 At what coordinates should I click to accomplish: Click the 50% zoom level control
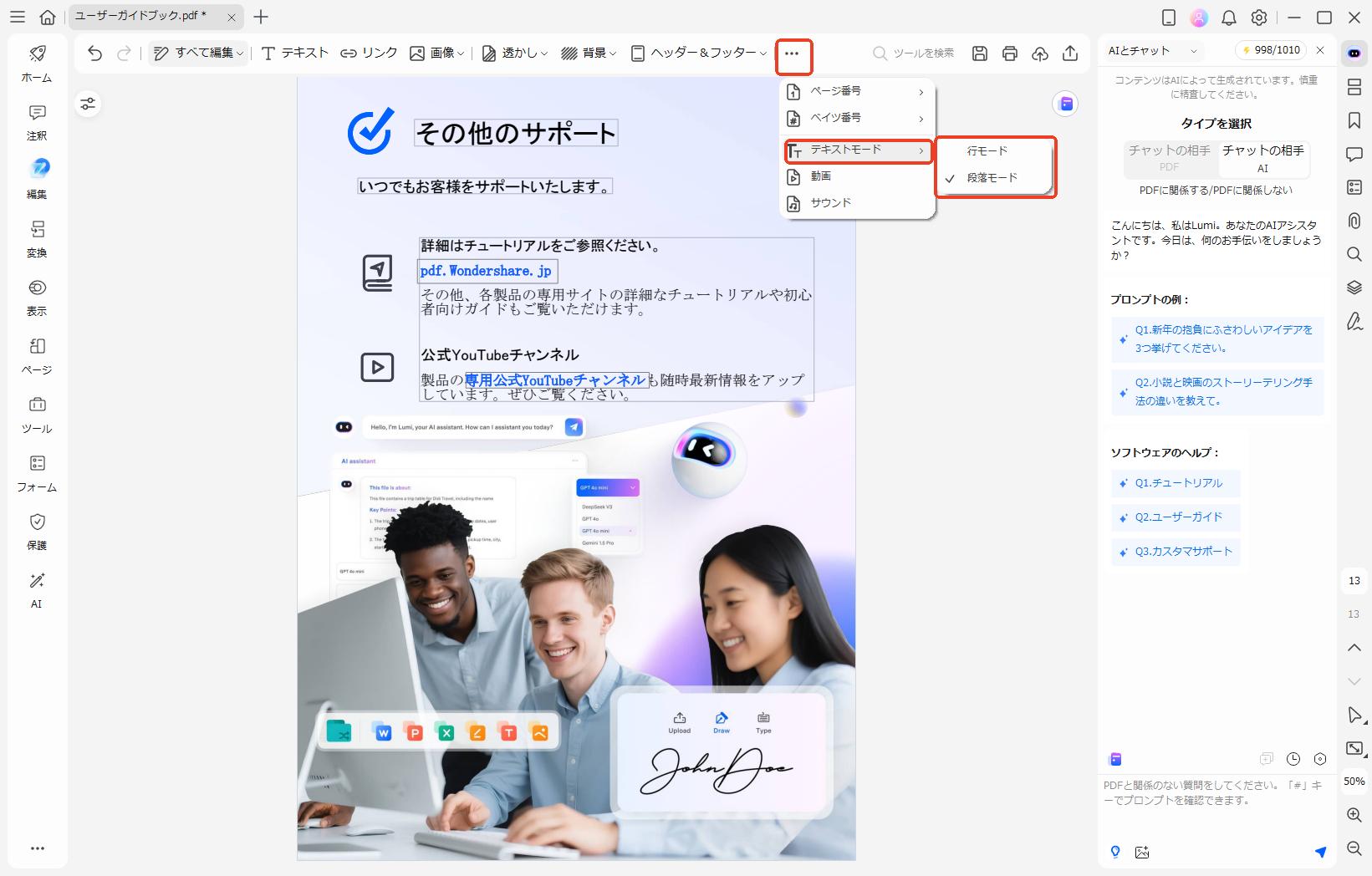(x=1353, y=781)
